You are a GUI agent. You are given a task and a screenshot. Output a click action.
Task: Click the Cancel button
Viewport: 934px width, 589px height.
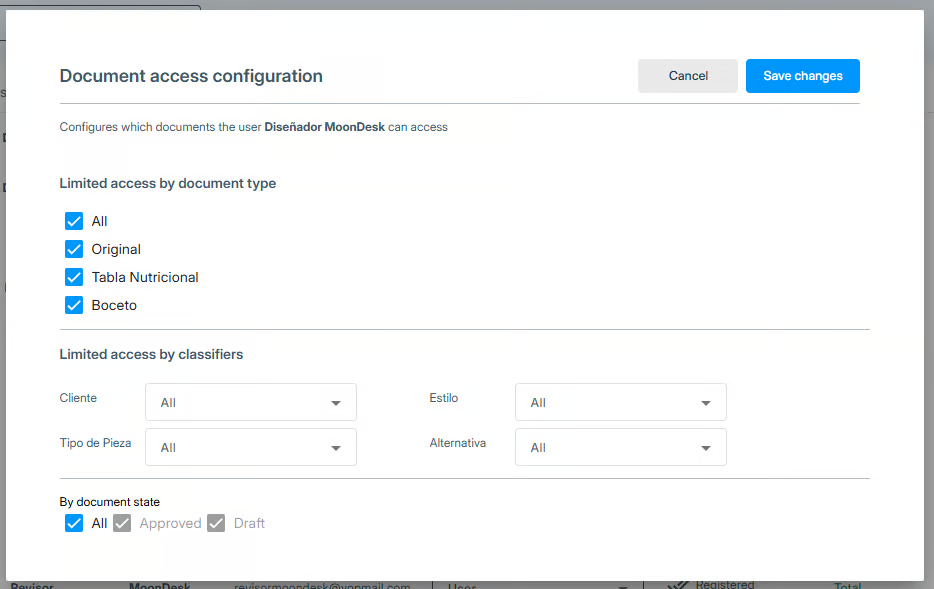click(x=687, y=76)
